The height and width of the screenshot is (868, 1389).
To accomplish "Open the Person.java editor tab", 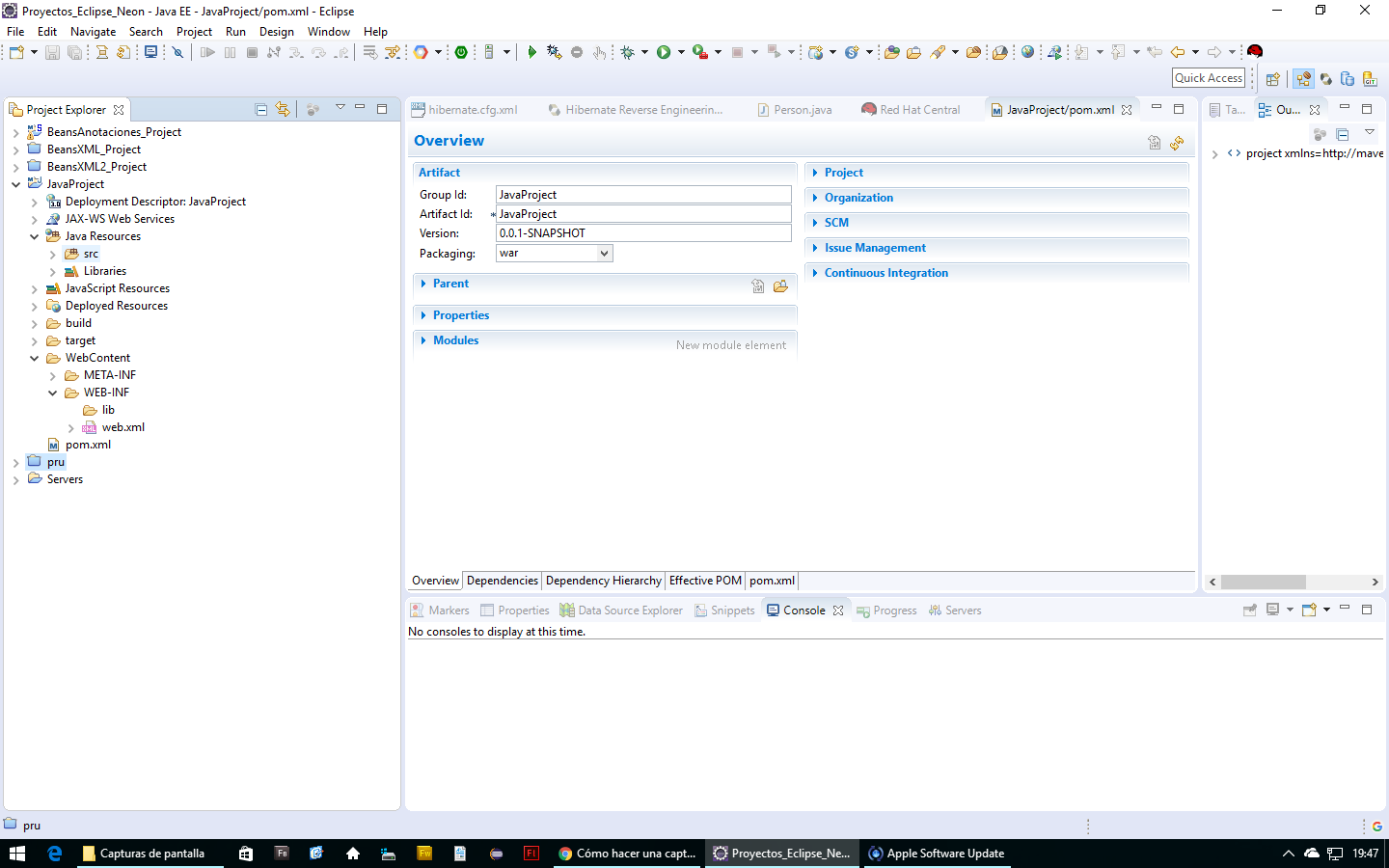I will point(795,110).
